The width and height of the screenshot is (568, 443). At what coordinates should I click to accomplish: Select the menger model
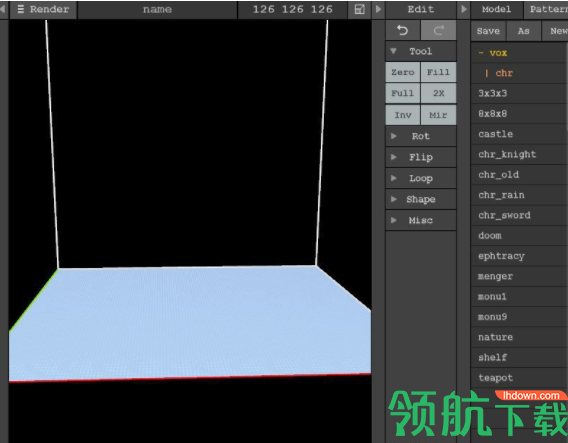(x=518, y=276)
